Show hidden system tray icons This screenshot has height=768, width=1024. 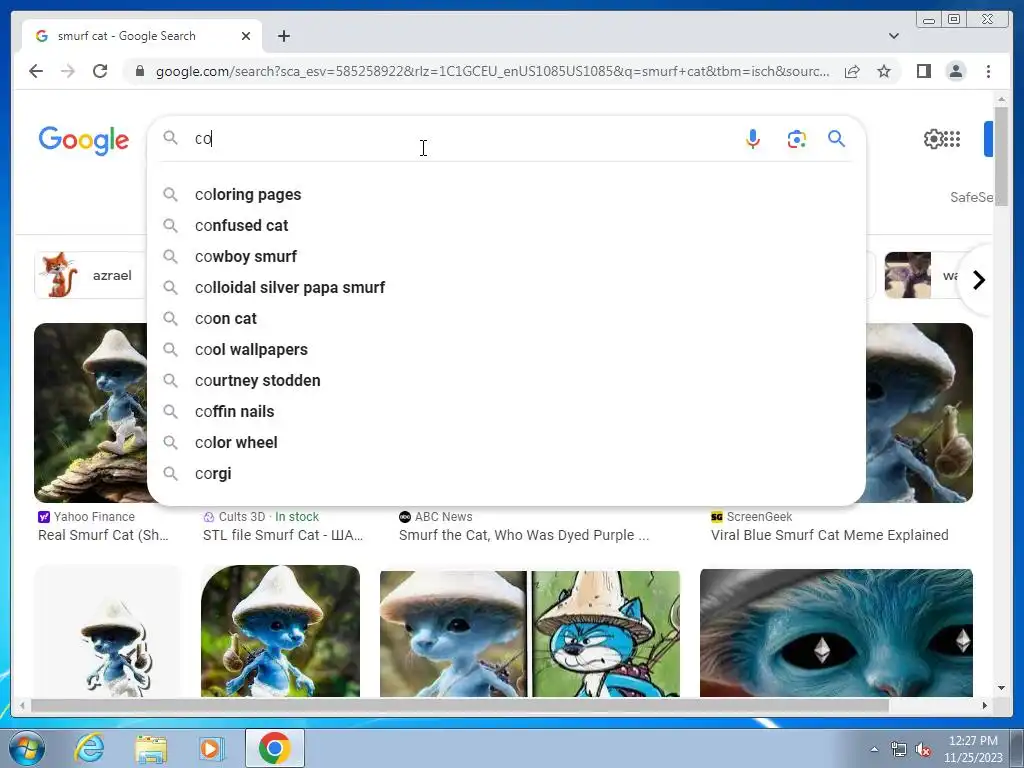pos(874,749)
